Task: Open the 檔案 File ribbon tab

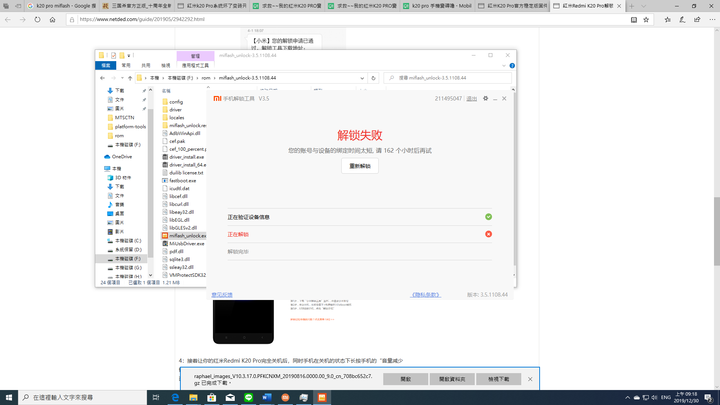Action: coord(106,65)
